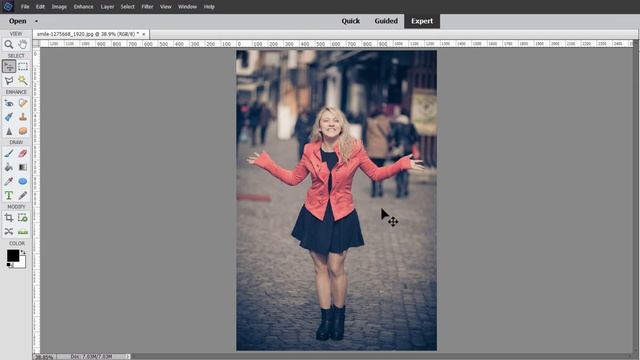Select the Pencil tool

[23, 196]
